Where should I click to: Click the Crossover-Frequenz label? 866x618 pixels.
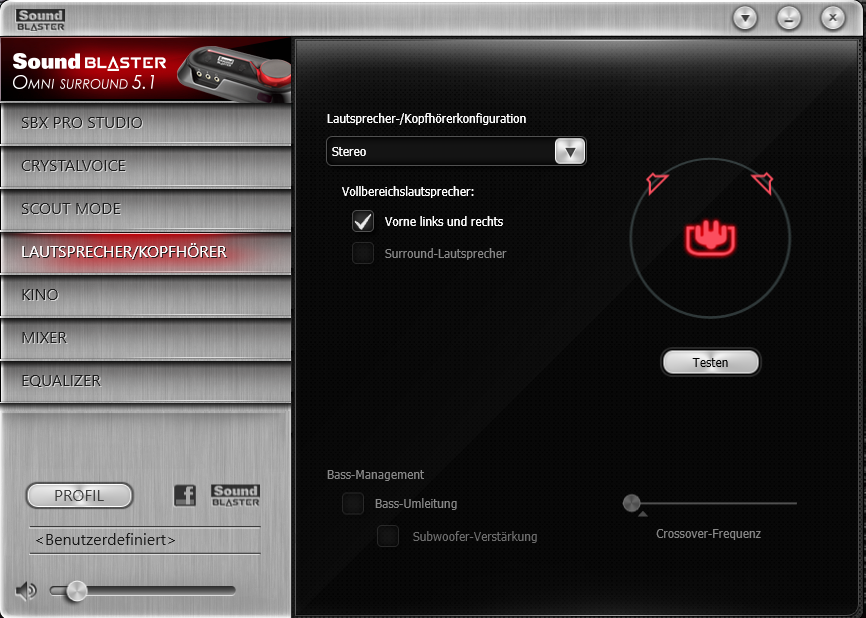(x=708, y=534)
